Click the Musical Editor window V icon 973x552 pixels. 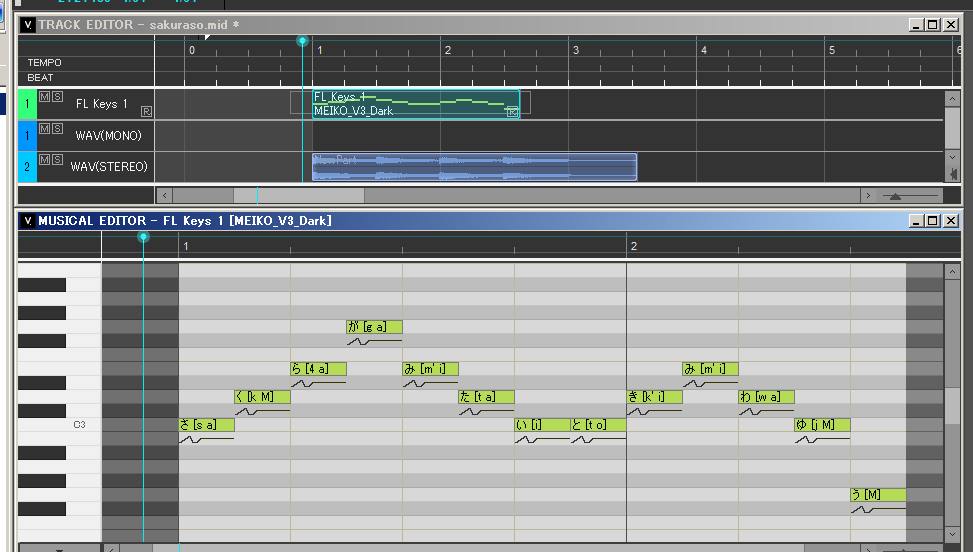tap(27, 220)
